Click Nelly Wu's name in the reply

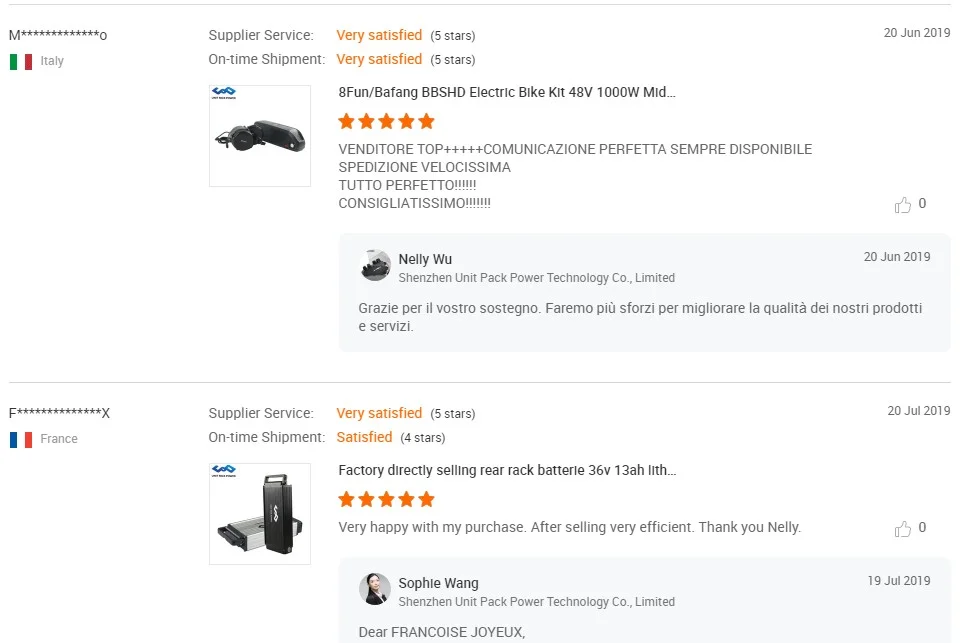(425, 259)
